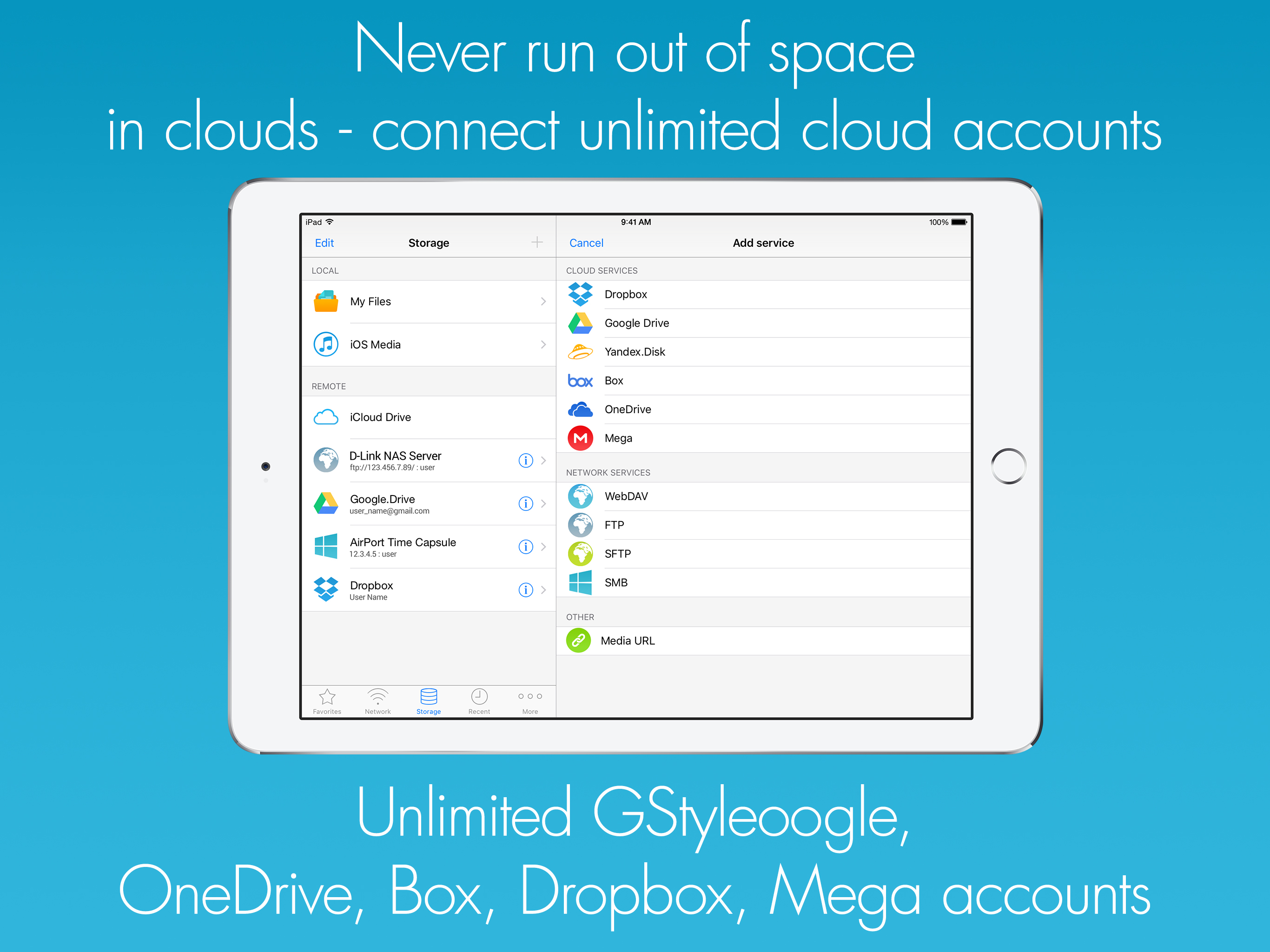Select the Box logo icon
The image size is (1270, 952).
click(x=580, y=381)
